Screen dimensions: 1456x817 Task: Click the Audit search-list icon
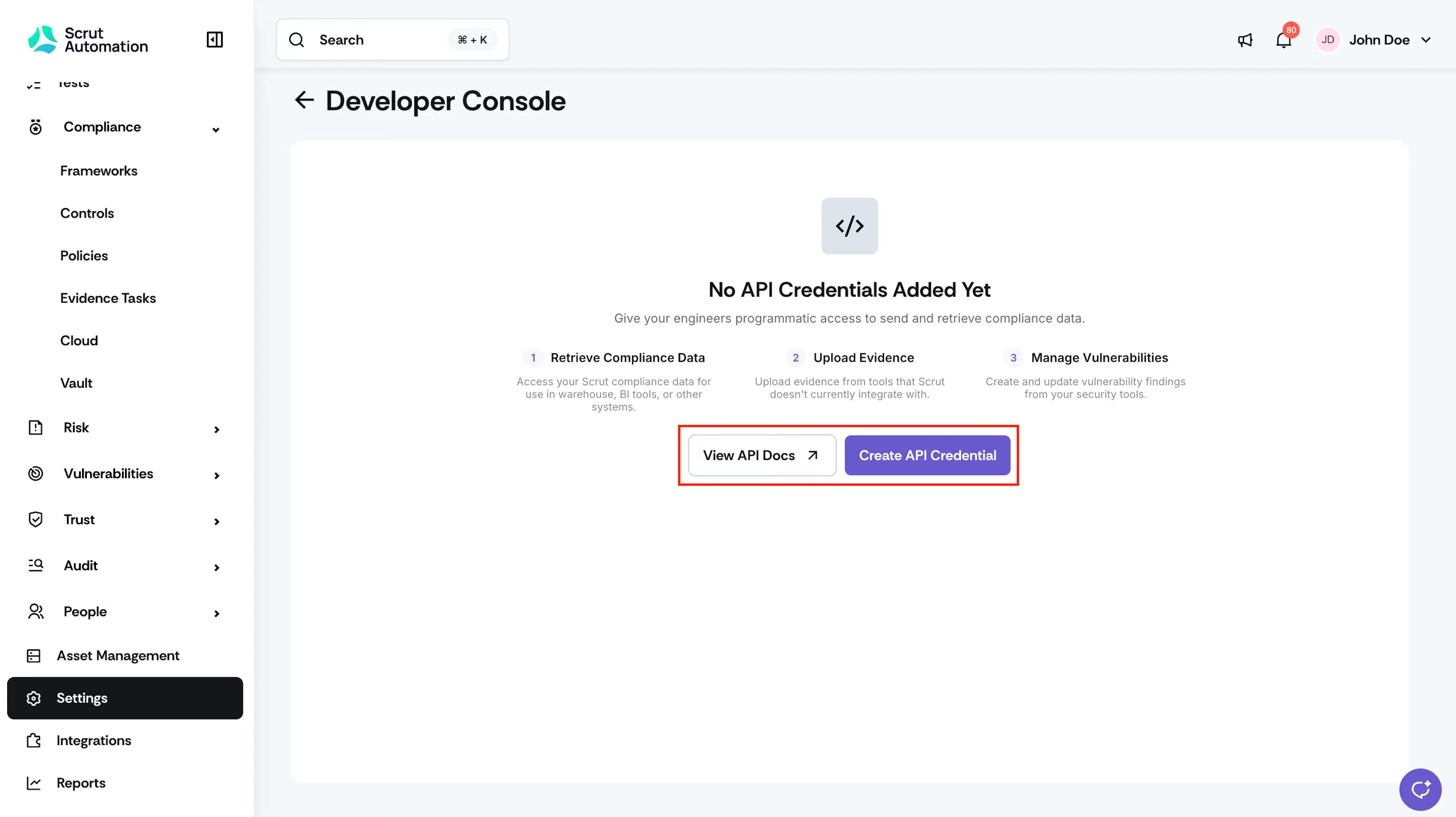(36, 565)
